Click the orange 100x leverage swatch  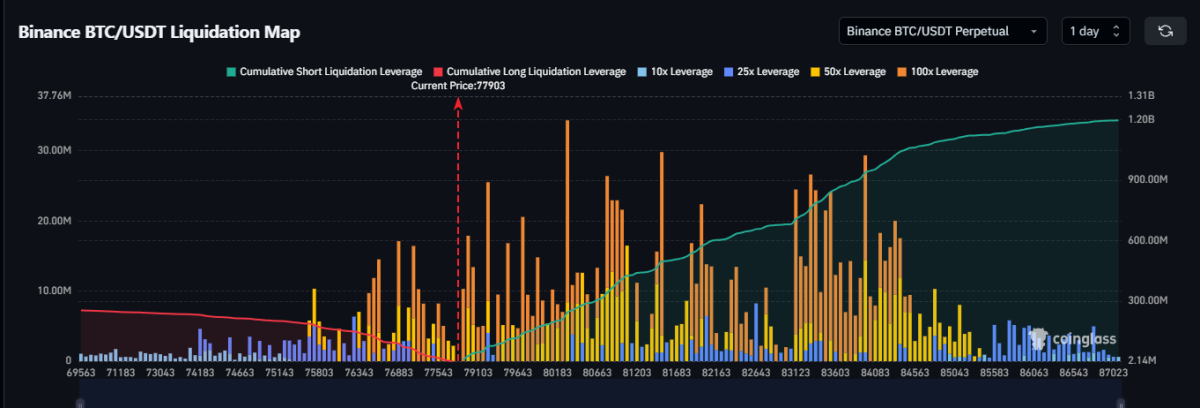pyautogui.click(x=901, y=72)
